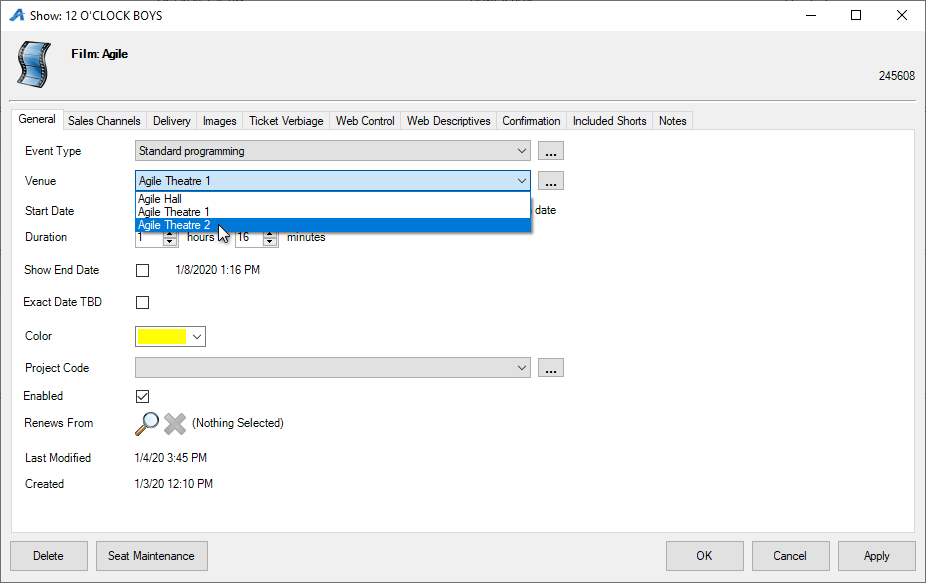Switch to the Sales Channels tab
The image size is (926, 583).
104,120
